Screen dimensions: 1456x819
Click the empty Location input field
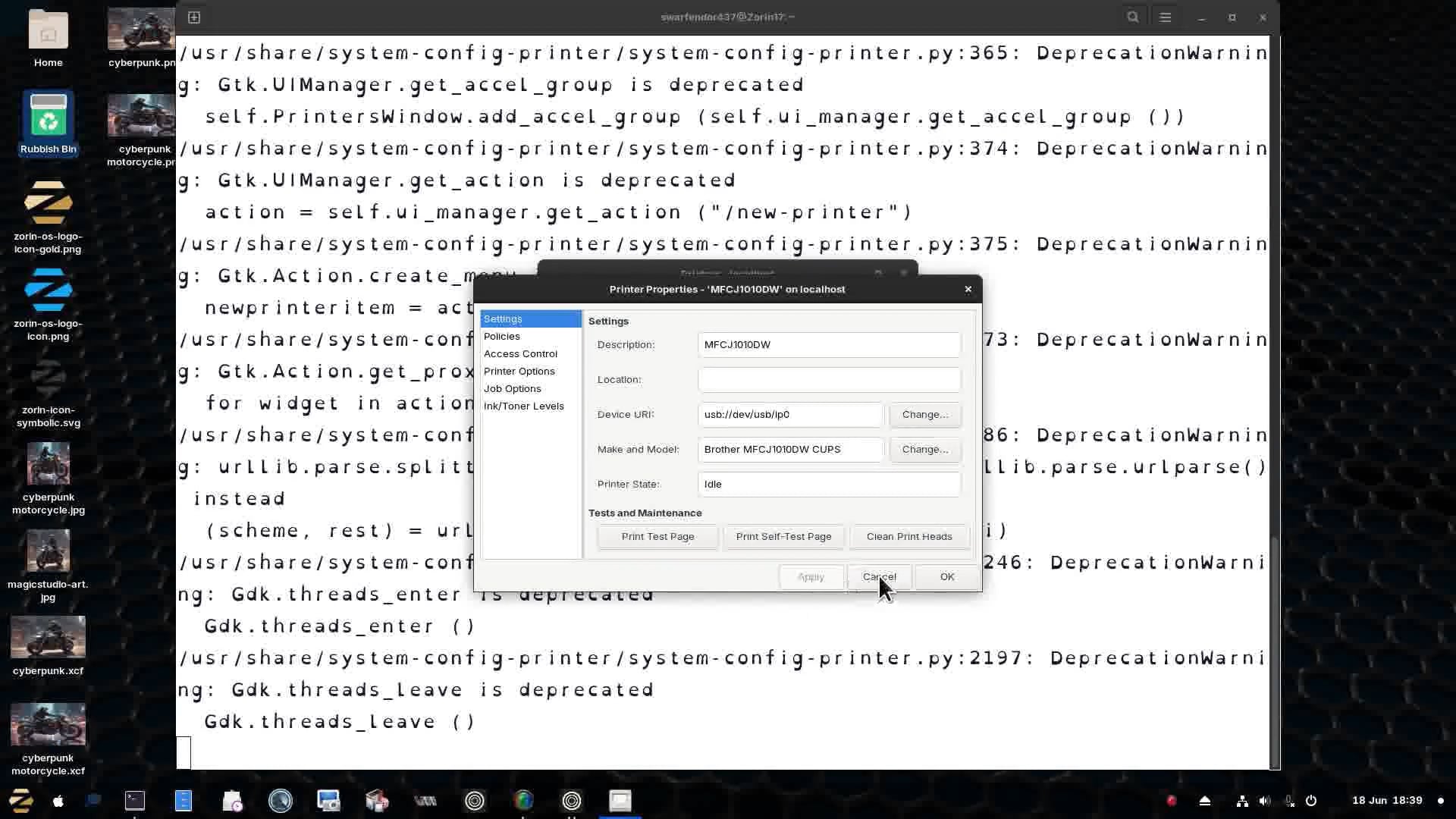829,379
